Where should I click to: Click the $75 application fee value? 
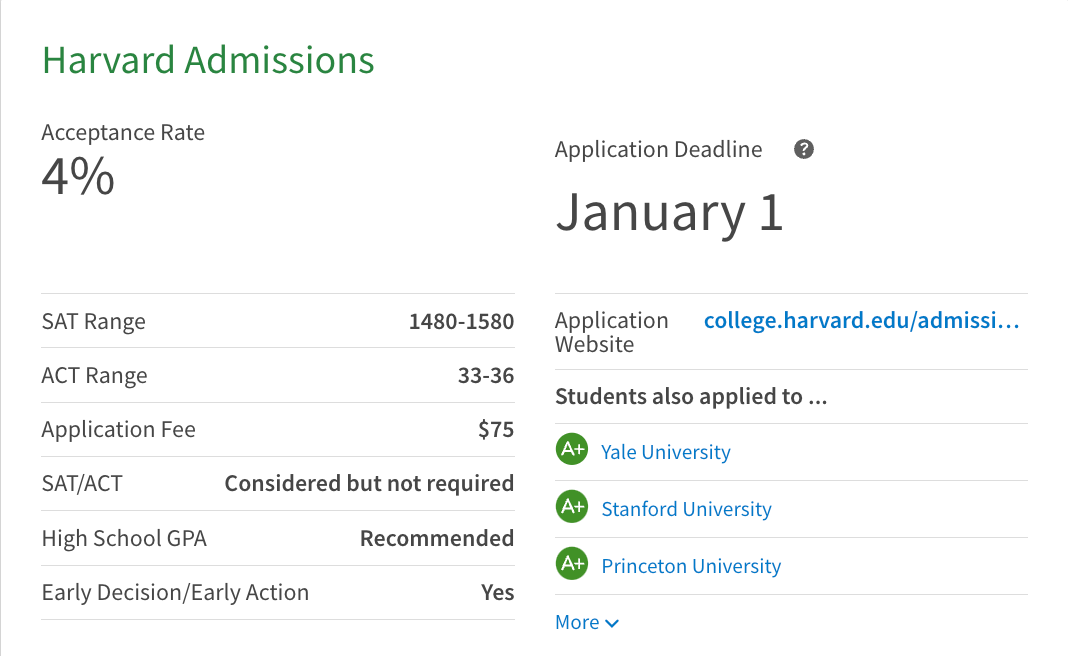click(x=495, y=430)
